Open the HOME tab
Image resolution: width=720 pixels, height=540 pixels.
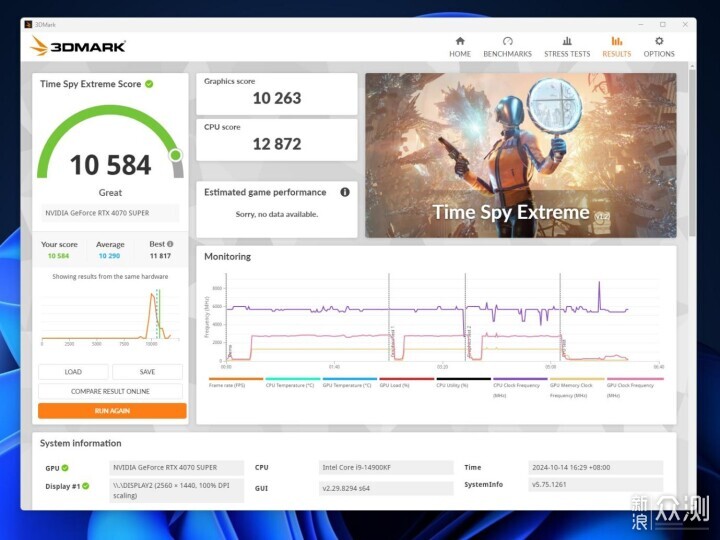tap(460, 47)
